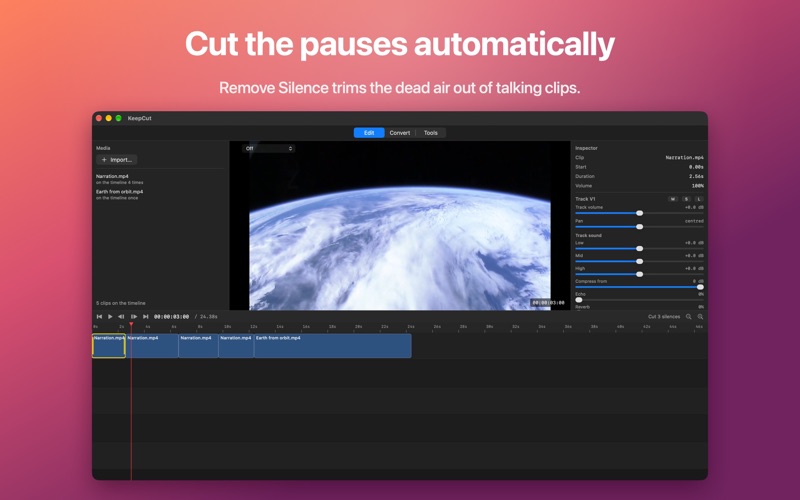Click the video preview of Earth

click(x=399, y=226)
